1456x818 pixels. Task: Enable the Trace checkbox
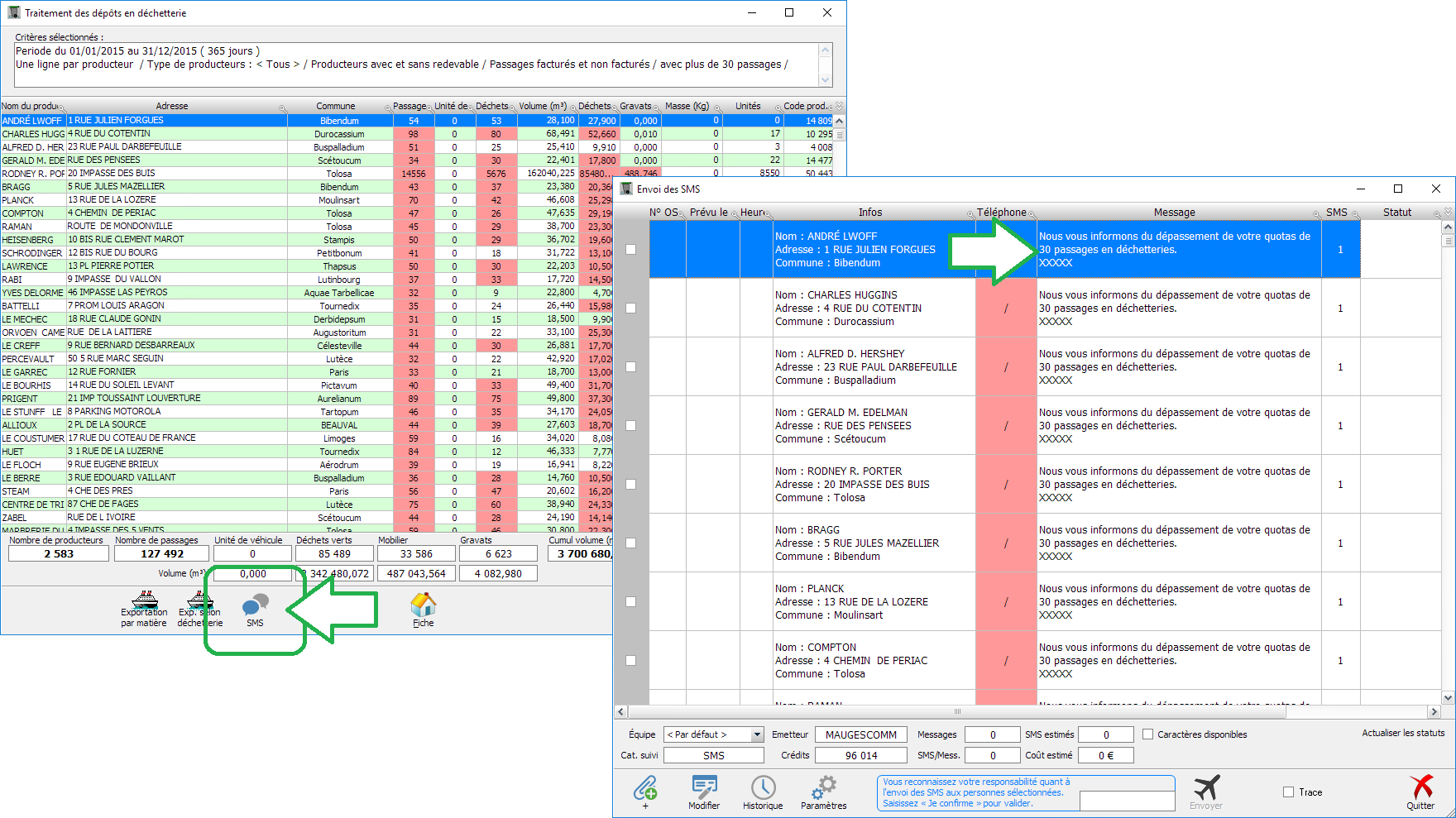(x=1288, y=792)
